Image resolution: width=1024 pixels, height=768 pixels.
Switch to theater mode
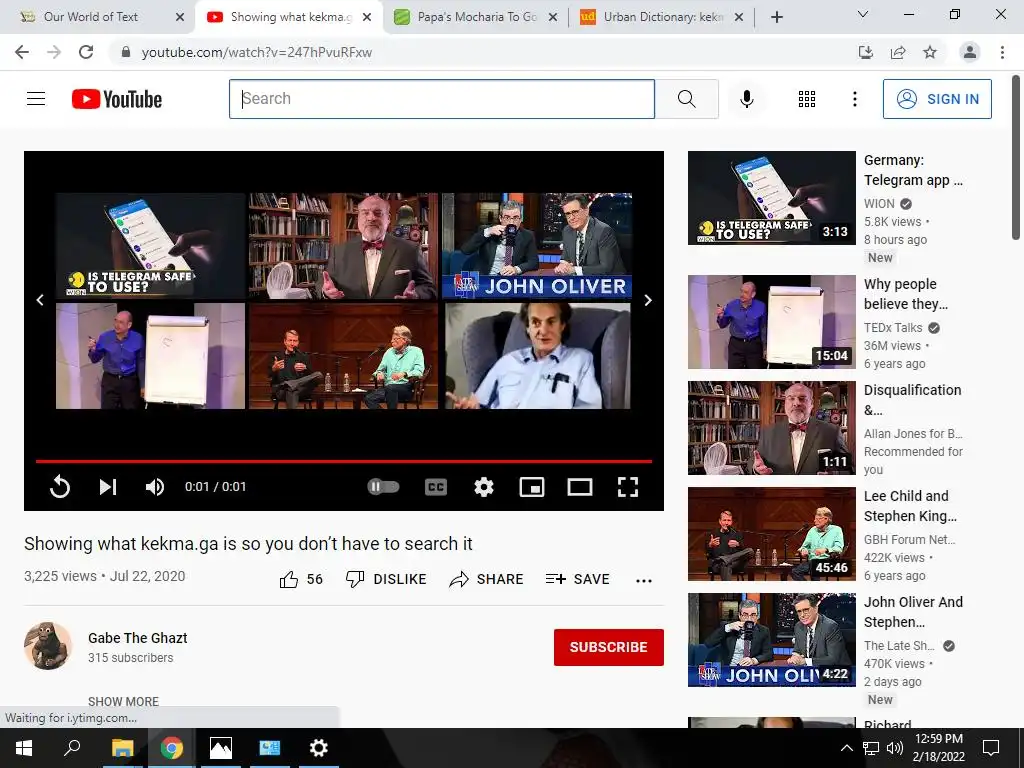[x=579, y=487]
